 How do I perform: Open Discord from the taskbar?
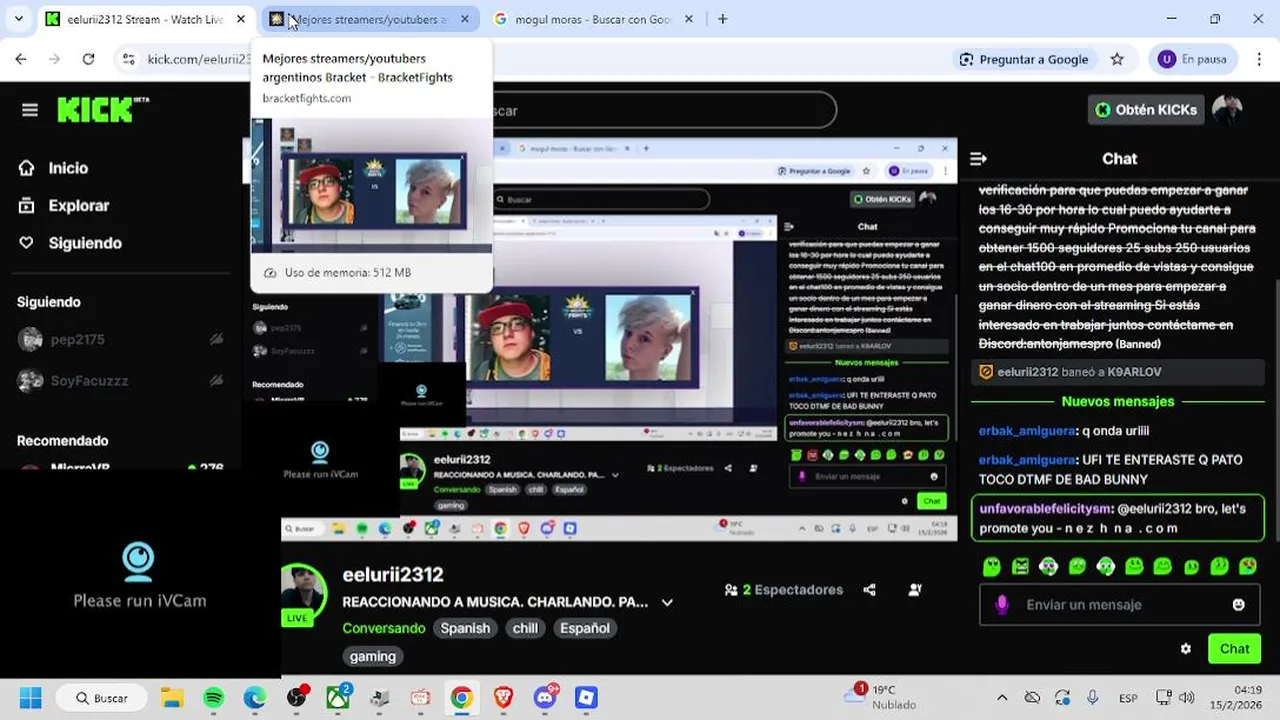pos(546,698)
